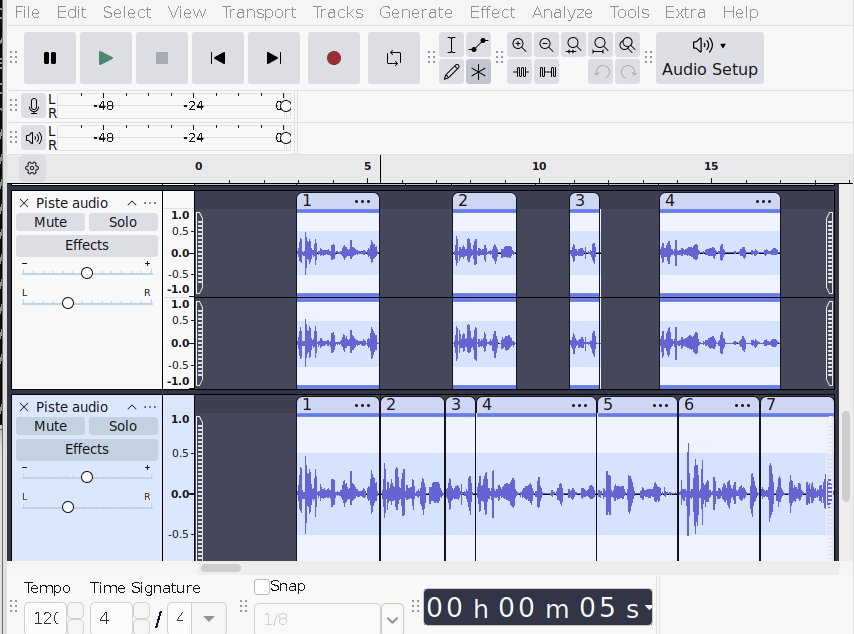
Task: Open the Analyze menu
Action: click(x=562, y=12)
